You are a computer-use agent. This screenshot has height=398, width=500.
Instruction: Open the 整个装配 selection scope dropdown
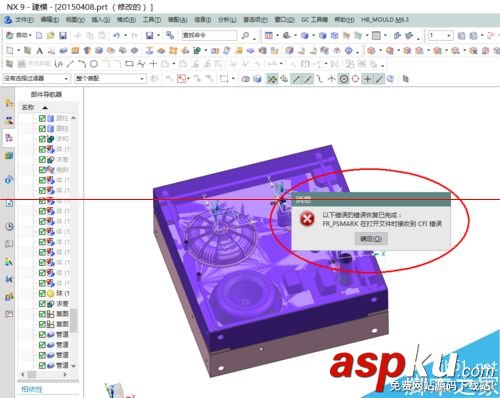(110, 78)
